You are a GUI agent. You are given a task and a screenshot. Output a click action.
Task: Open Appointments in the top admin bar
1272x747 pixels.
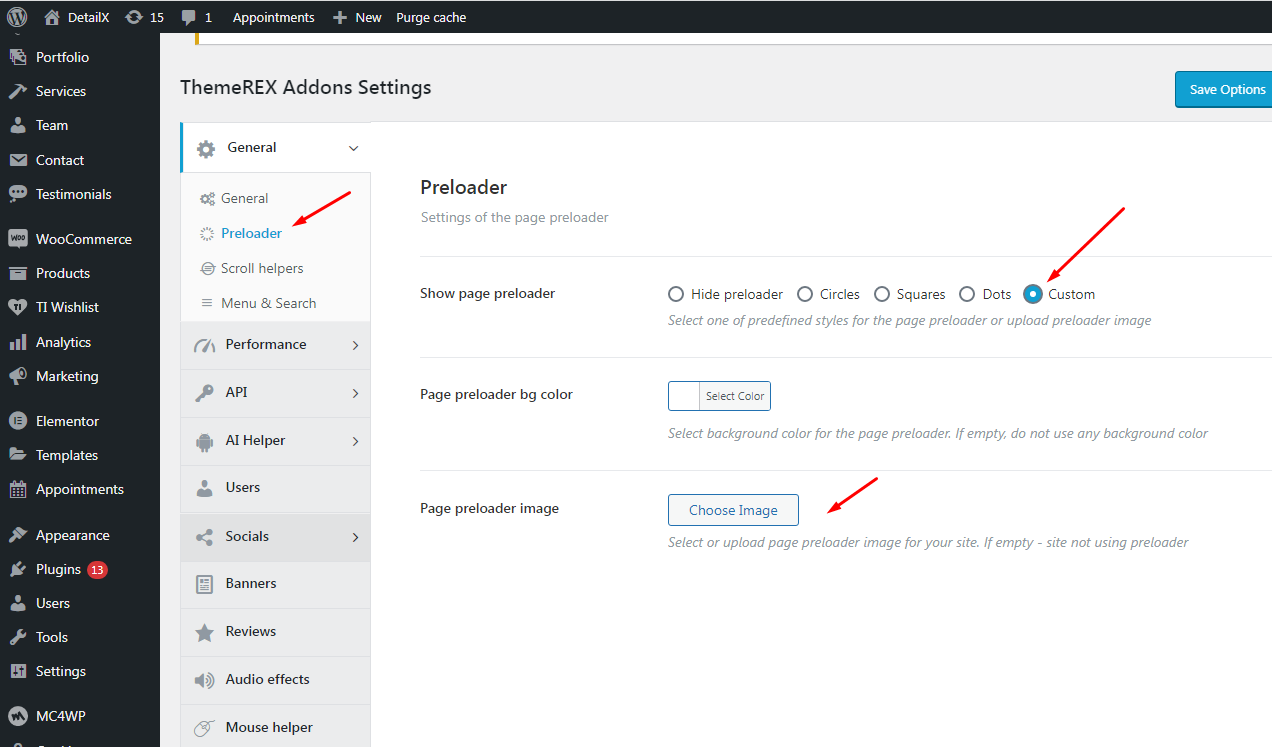[x=273, y=17]
